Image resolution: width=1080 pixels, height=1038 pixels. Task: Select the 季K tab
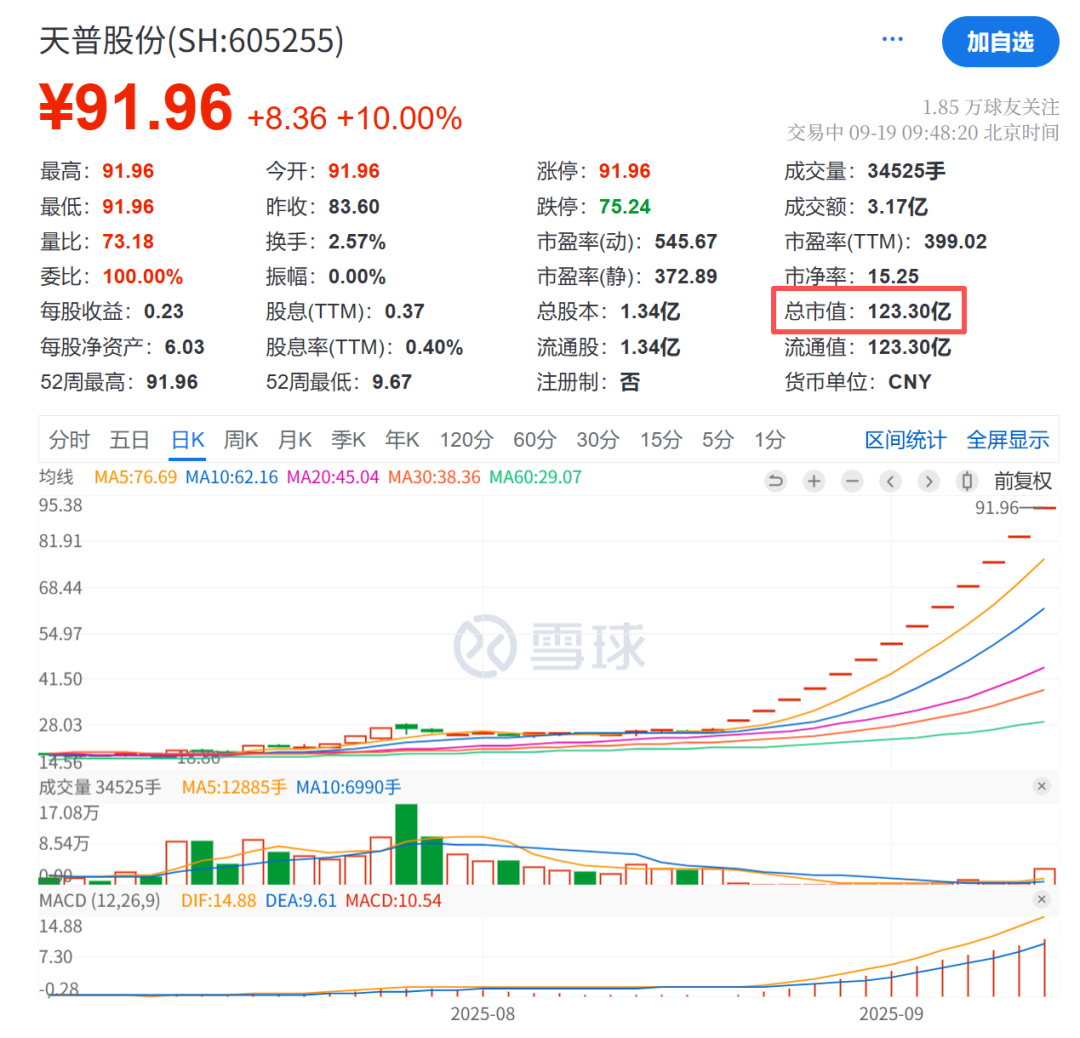pyautogui.click(x=349, y=439)
